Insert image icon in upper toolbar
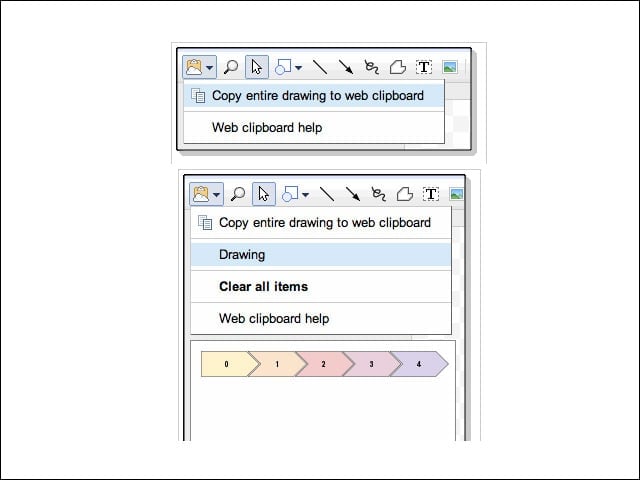The height and width of the screenshot is (480, 640). pyautogui.click(x=450, y=67)
